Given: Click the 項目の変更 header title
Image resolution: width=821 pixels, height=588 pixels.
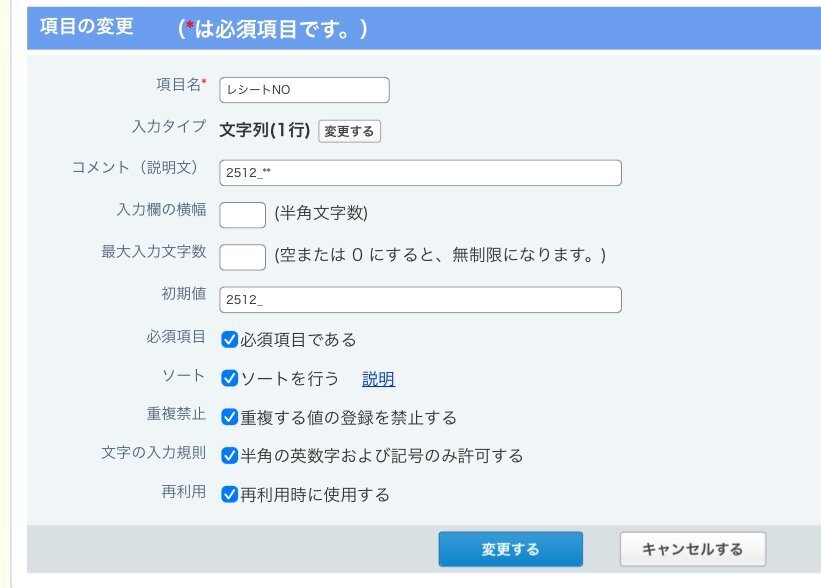Looking at the screenshot, I should pyautogui.click(x=86, y=28).
